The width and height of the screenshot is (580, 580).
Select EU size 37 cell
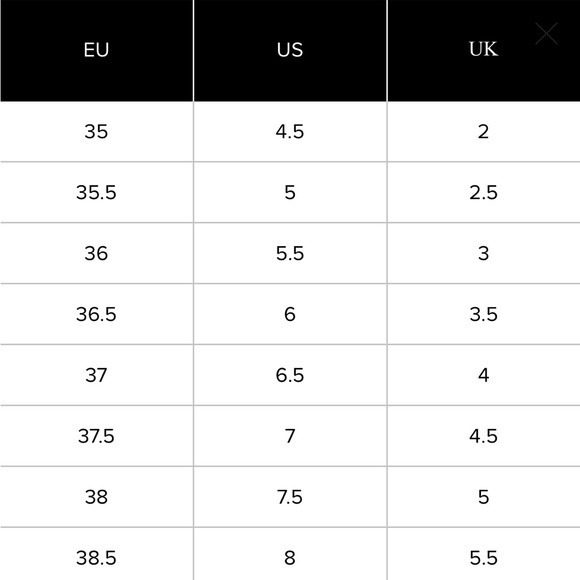point(96,375)
